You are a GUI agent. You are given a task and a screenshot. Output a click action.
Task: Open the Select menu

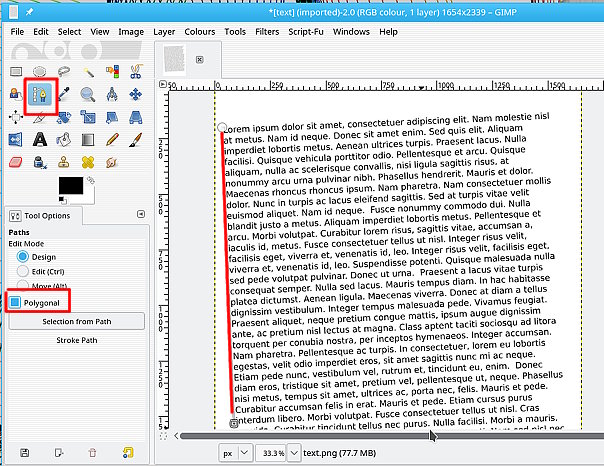69,32
